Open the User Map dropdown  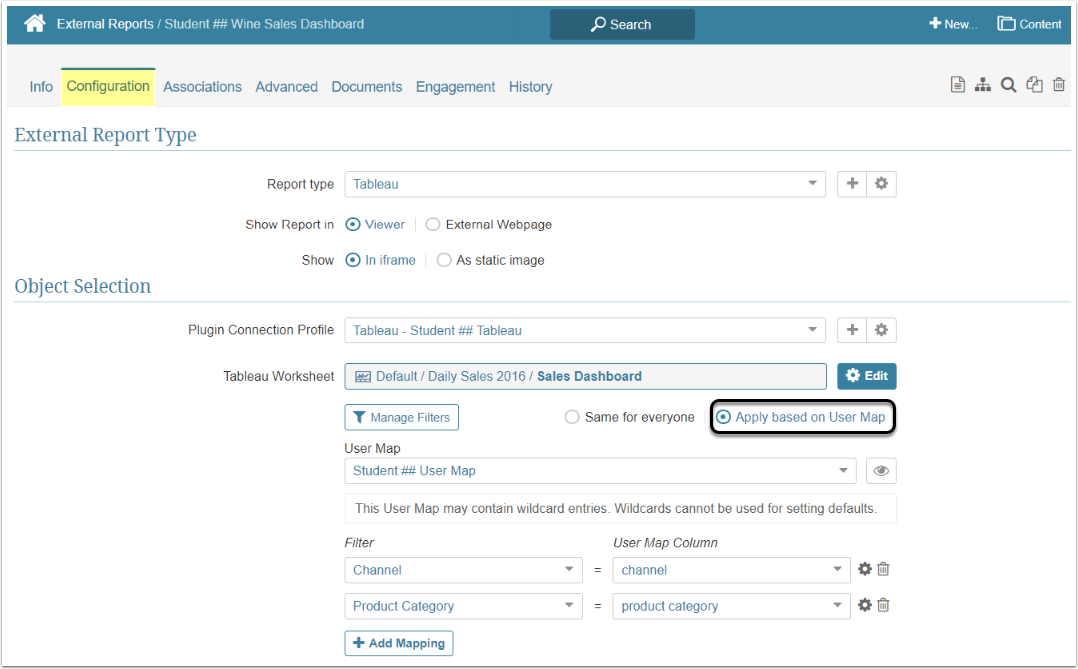pos(600,471)
